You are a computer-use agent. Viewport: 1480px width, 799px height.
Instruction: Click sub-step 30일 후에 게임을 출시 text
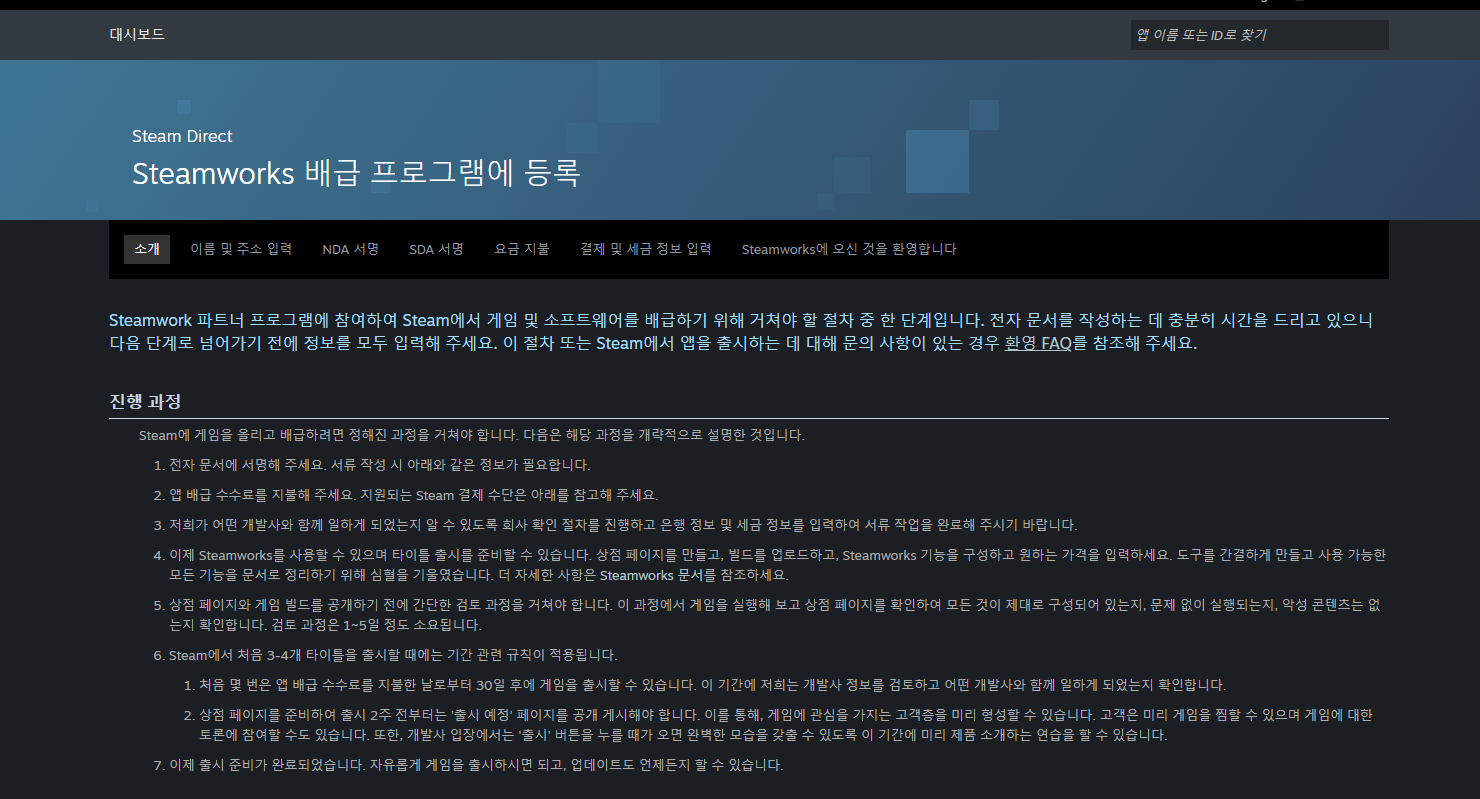712,685
